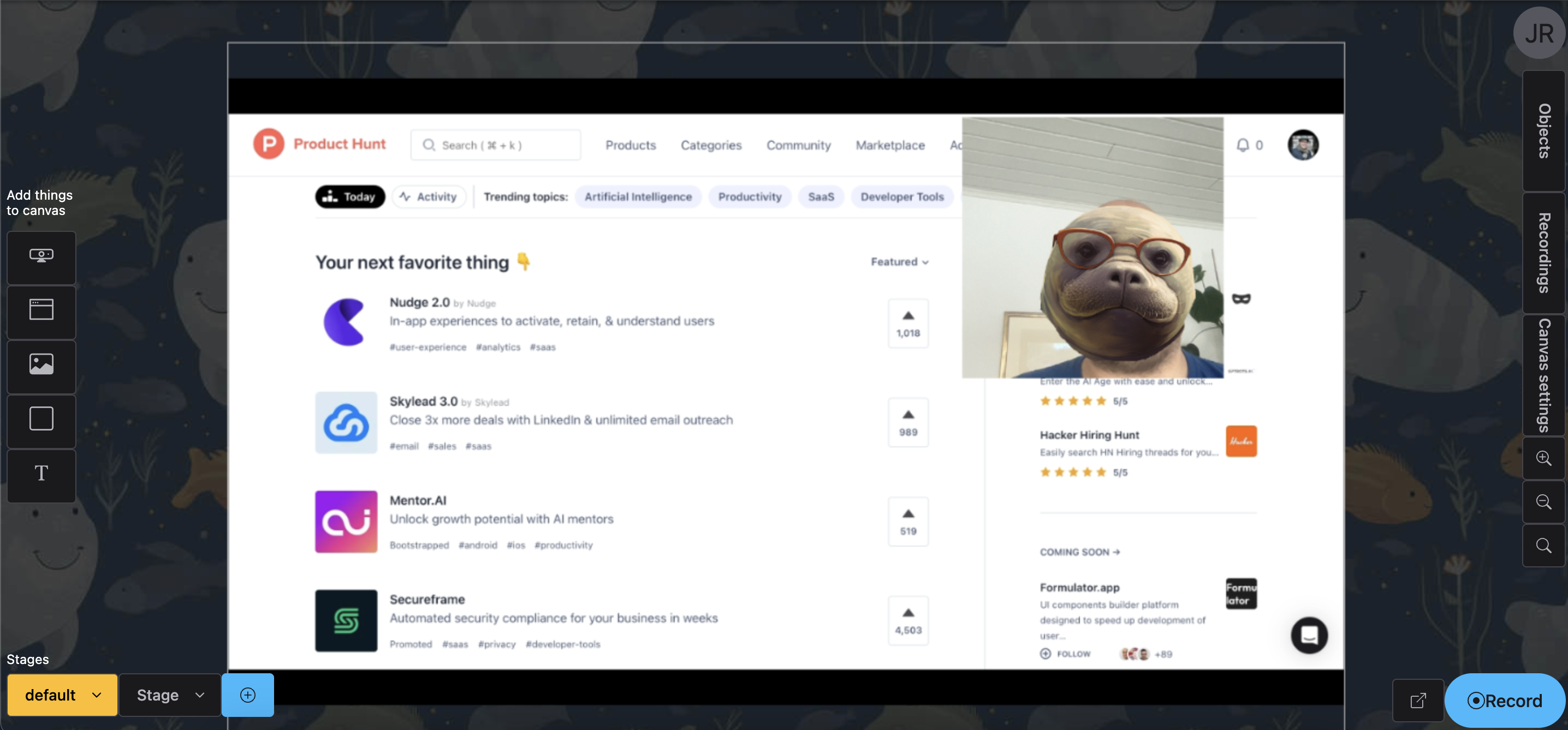This screenshot has width=1568, height=730.
Task: Open the Categories menu
Action: point(711,145)
